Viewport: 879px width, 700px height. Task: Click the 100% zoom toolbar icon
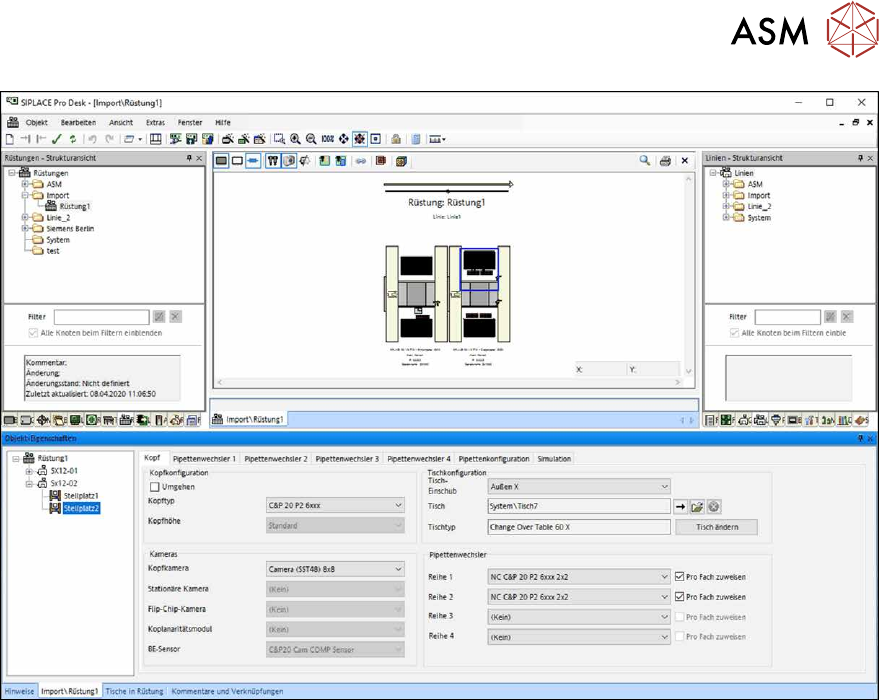(x=328, y=138)
